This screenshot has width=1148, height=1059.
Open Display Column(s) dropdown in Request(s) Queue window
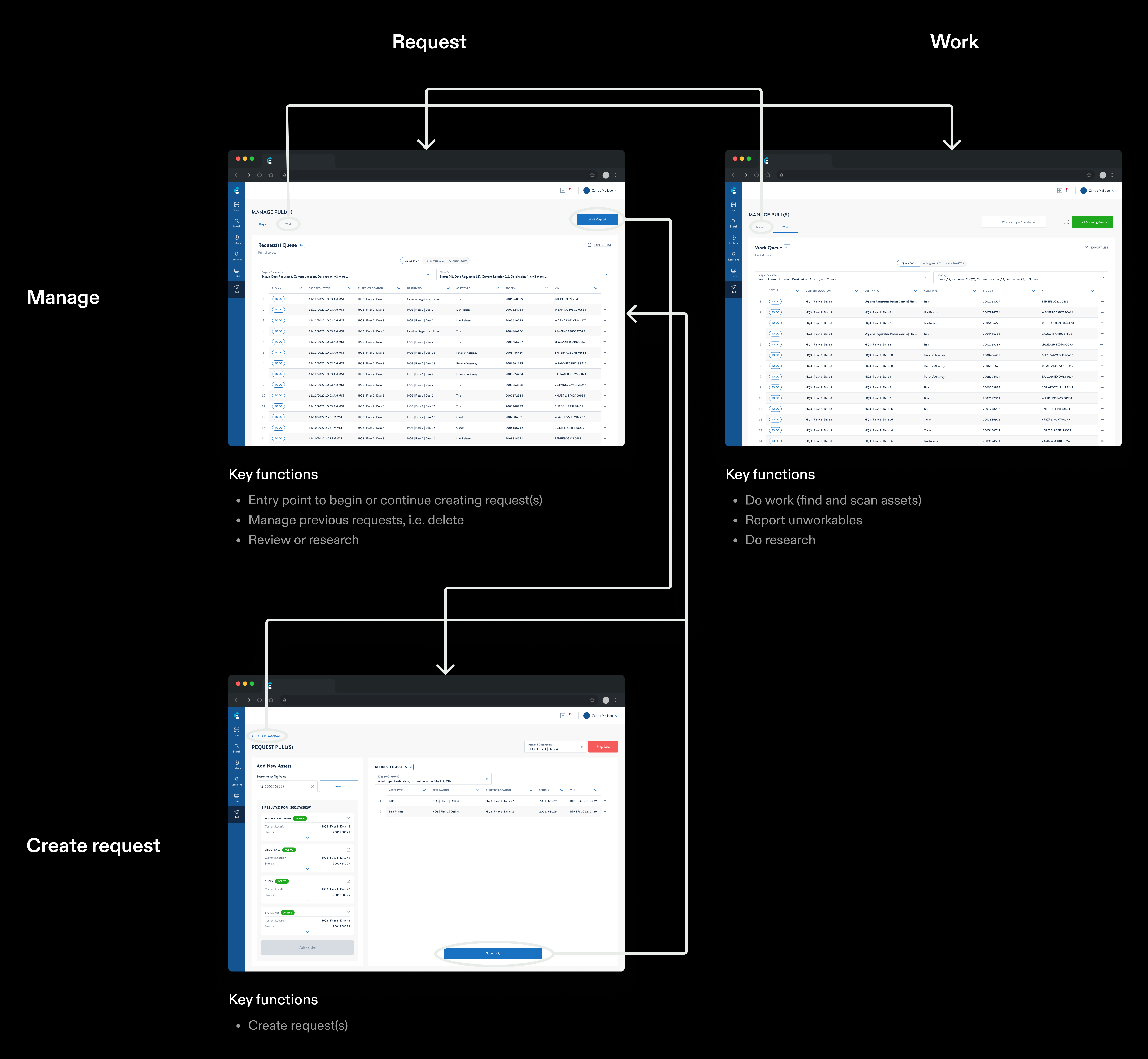pyautogui.click(x=346, y=274)
